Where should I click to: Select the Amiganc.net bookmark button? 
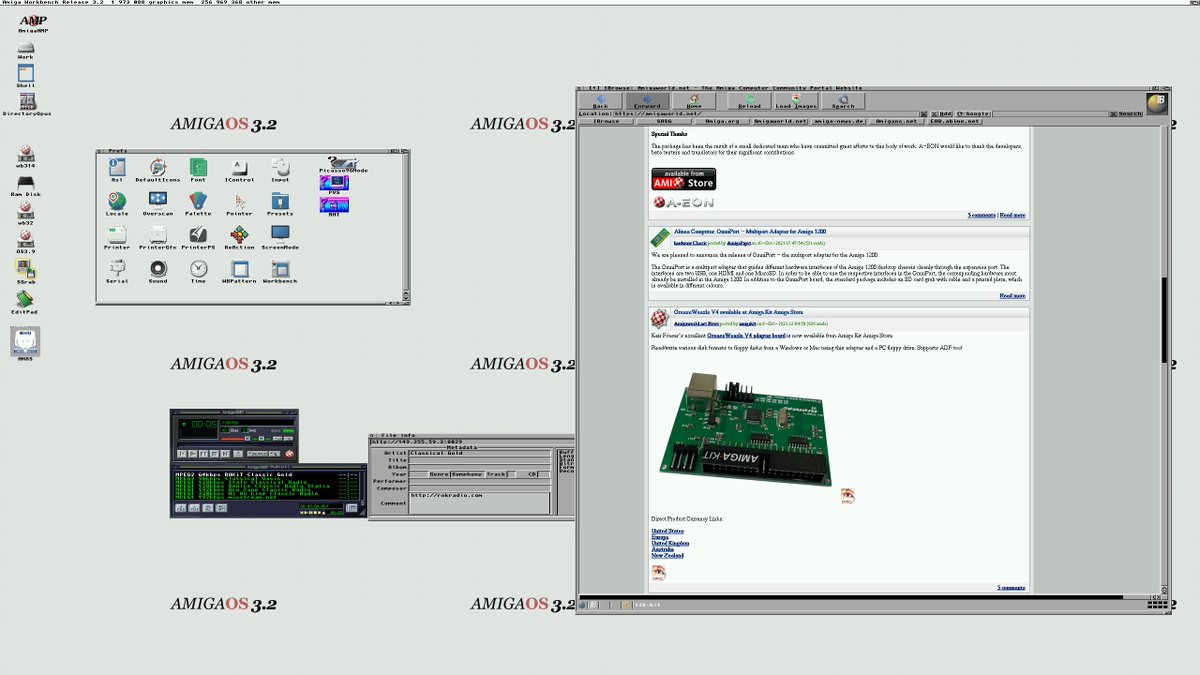point(895,121)
